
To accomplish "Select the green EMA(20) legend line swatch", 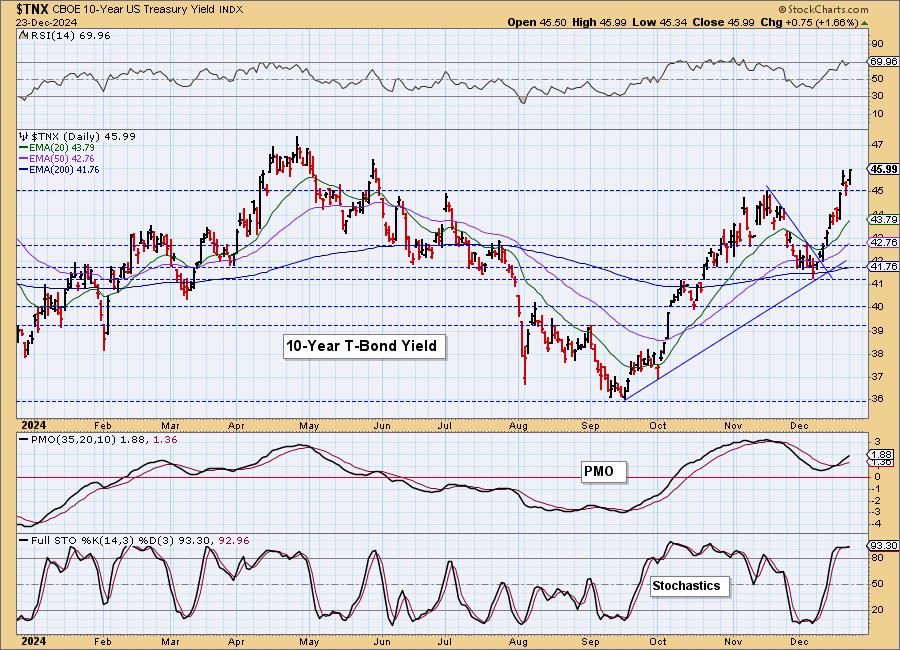I will point(24,148).
